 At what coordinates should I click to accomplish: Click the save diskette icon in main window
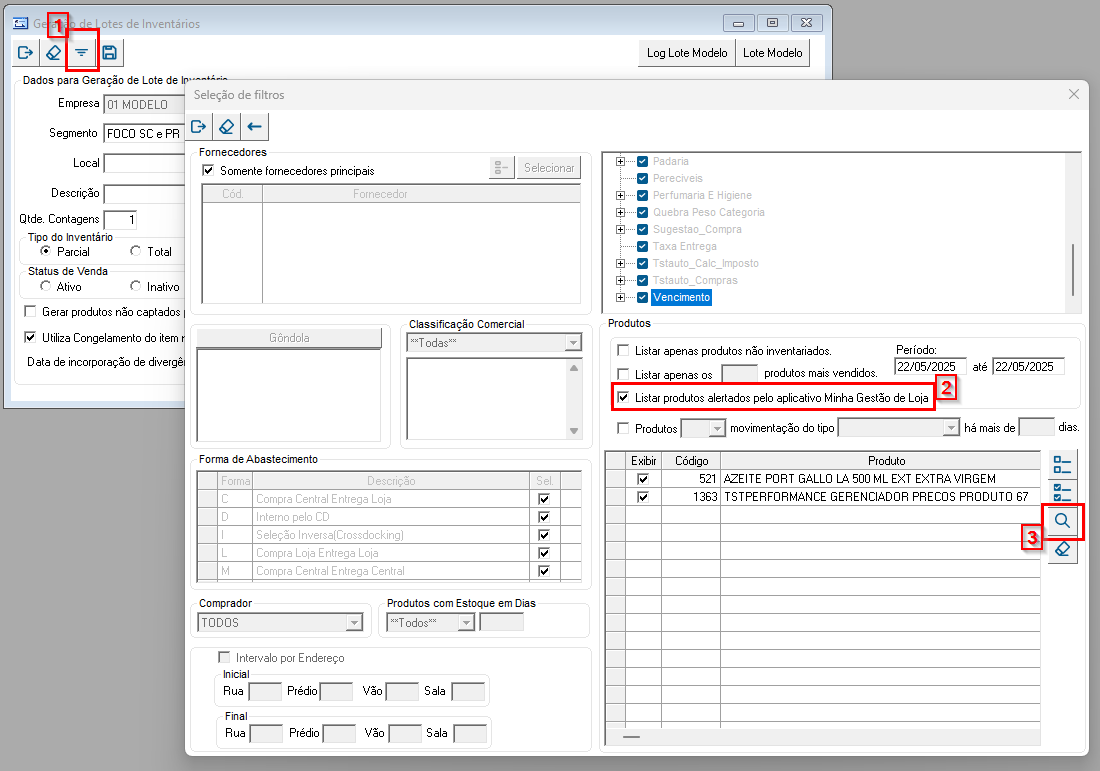pyautogui.click(x=109, y=53)
